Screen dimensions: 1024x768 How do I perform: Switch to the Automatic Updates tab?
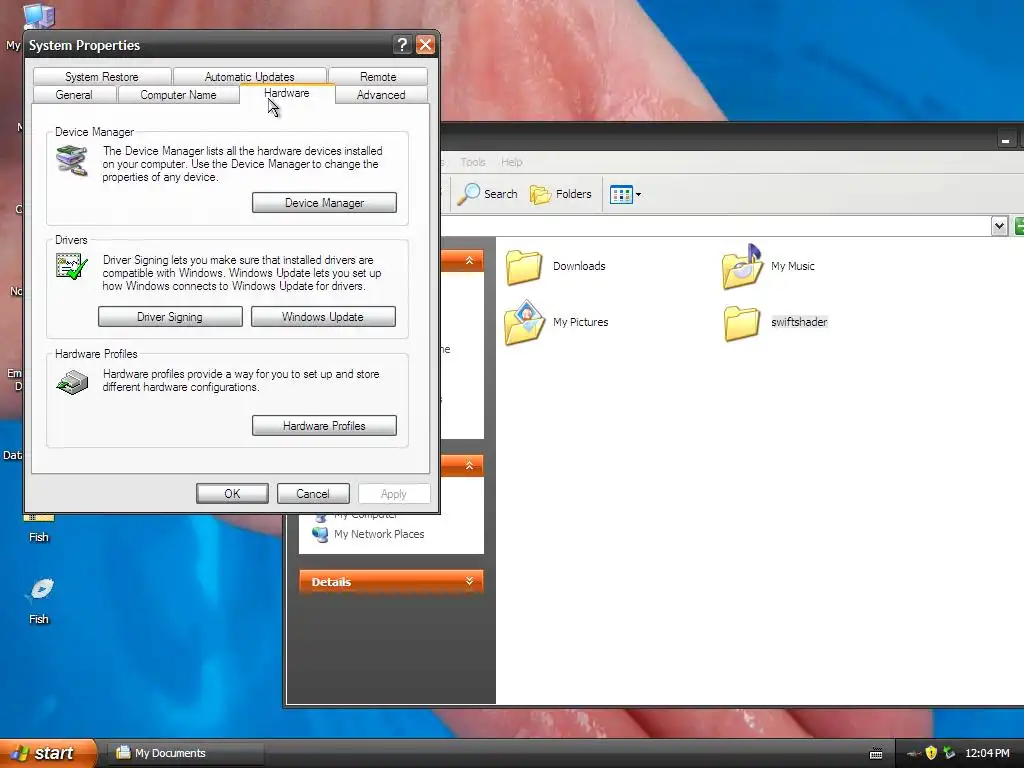(249, 76)
